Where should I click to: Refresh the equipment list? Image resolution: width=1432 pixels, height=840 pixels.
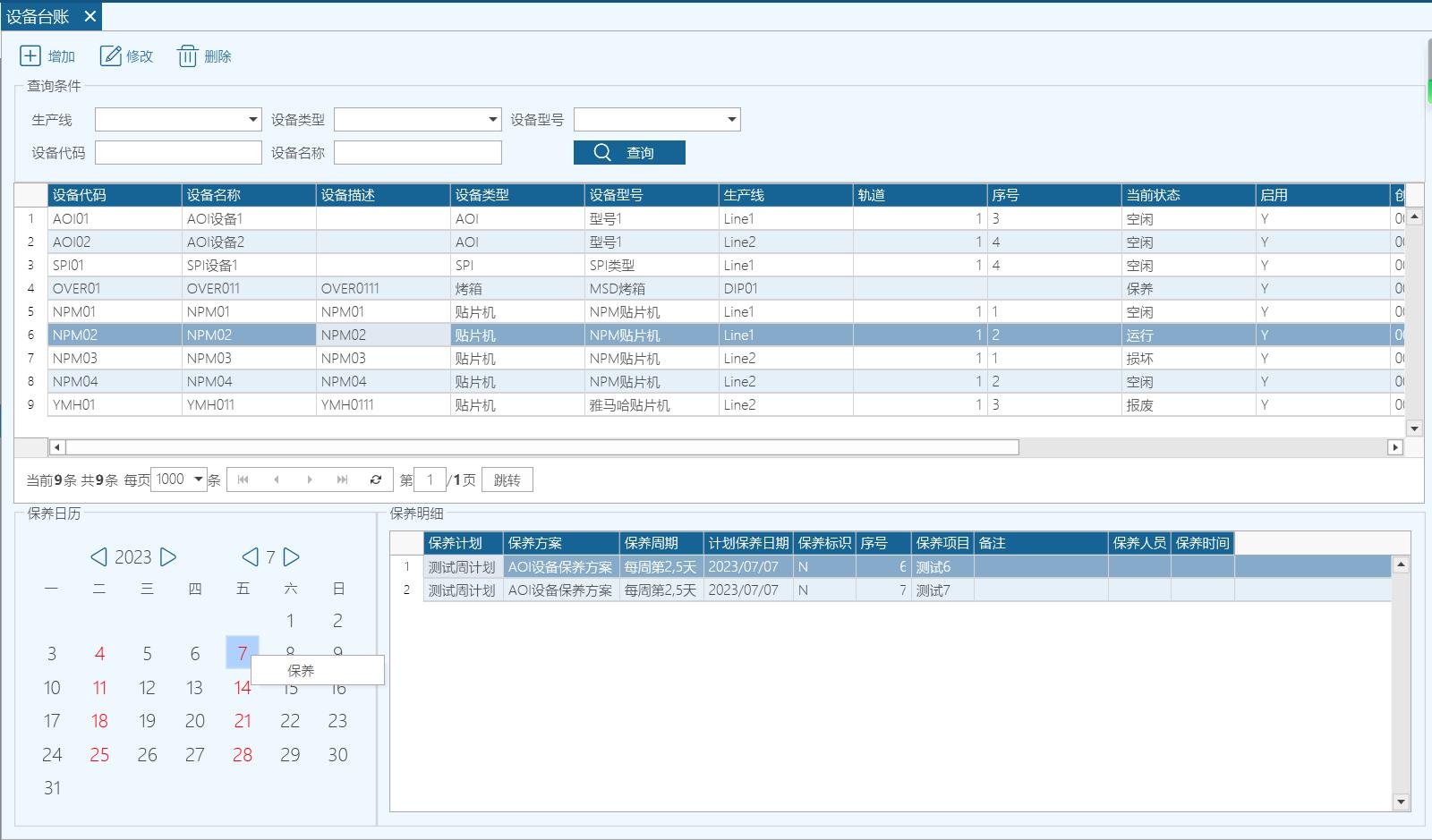point(376,479)
